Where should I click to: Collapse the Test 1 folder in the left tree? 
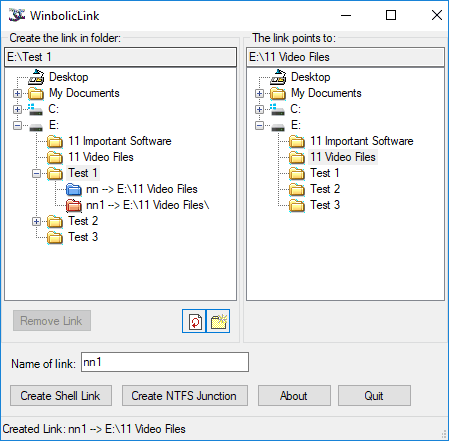click(x=37, y=173)
